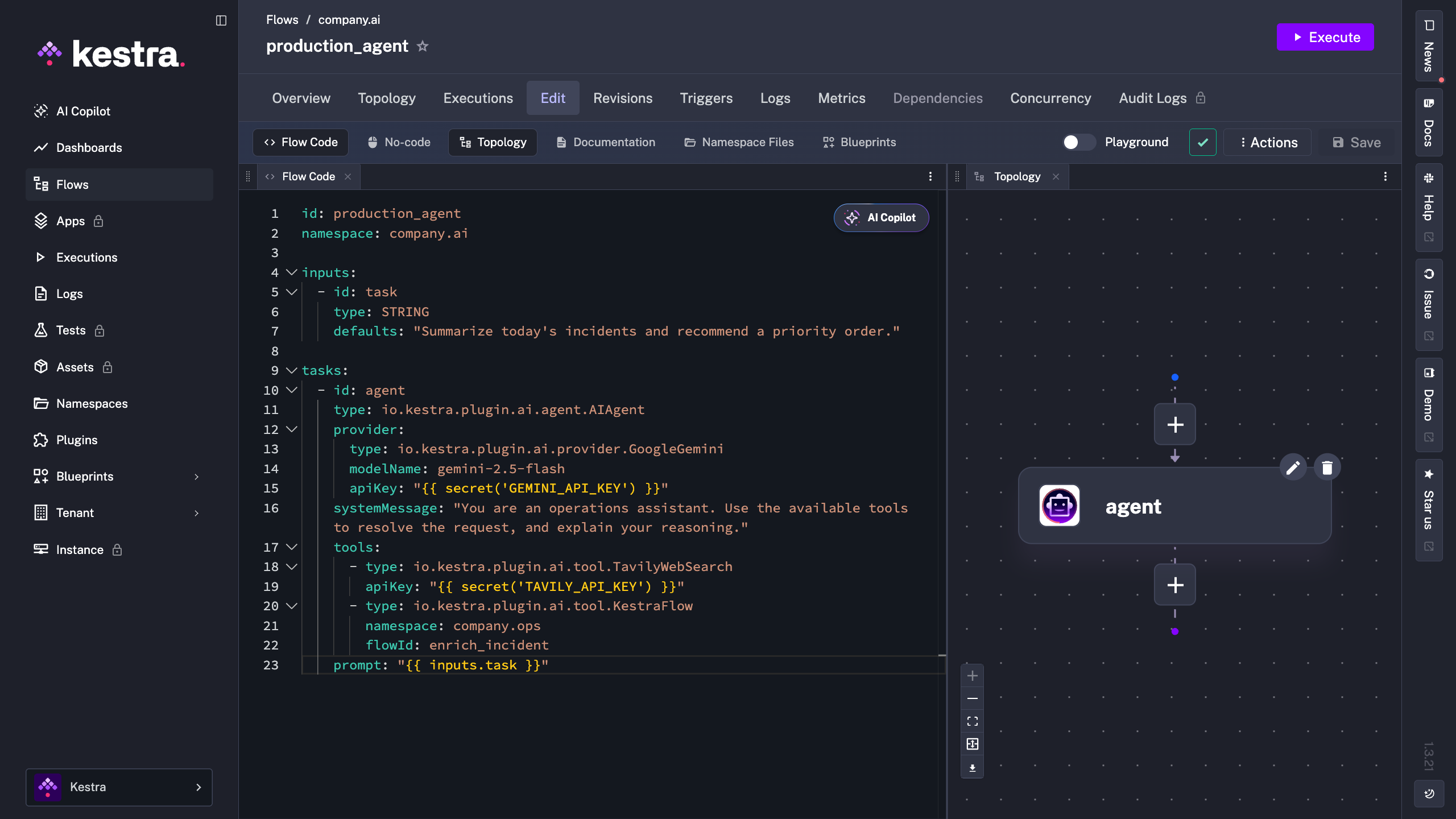
Task: Open Topology panel options menu
Action: (x=1385, y=176)
